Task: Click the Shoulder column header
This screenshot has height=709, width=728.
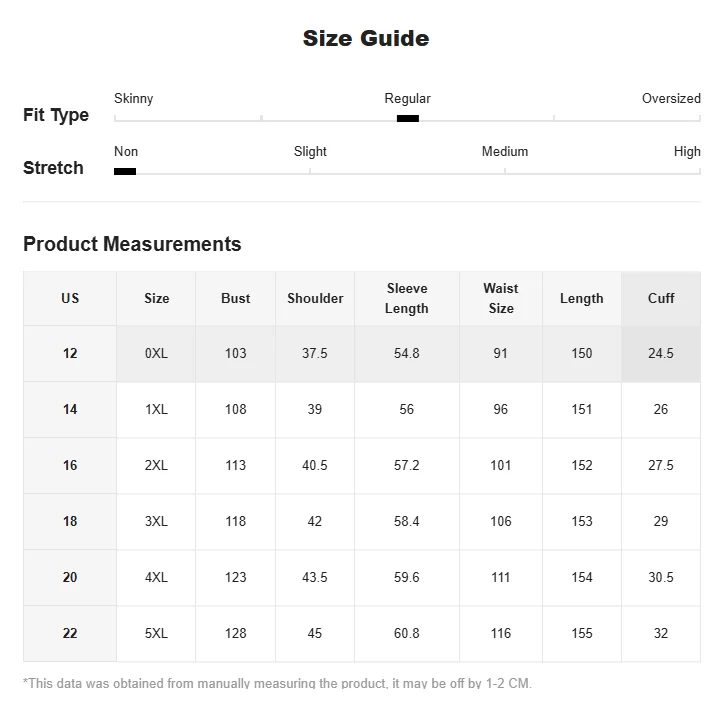Action: [315, 298]
